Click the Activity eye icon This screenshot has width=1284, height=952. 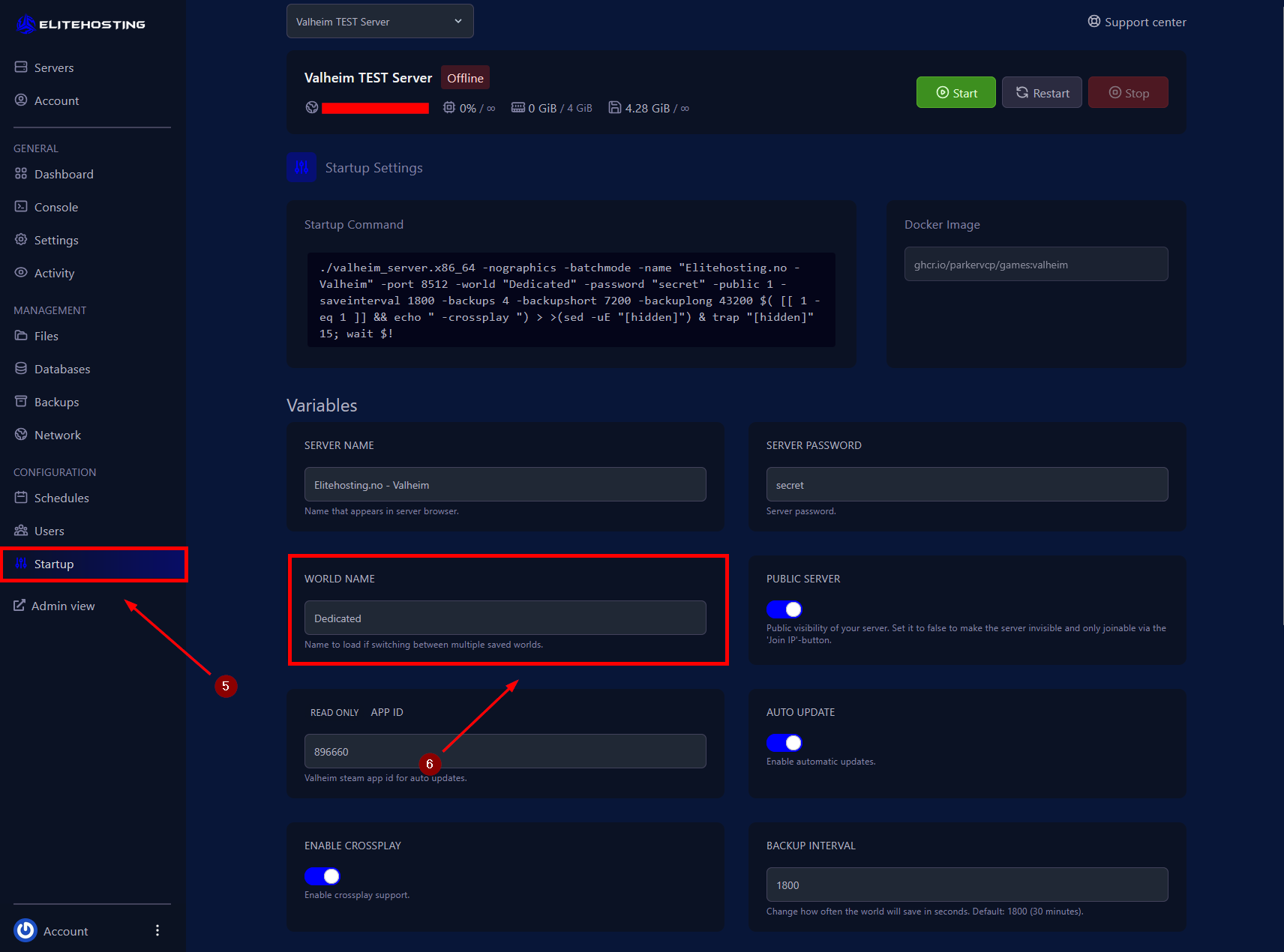coord(21,273)
